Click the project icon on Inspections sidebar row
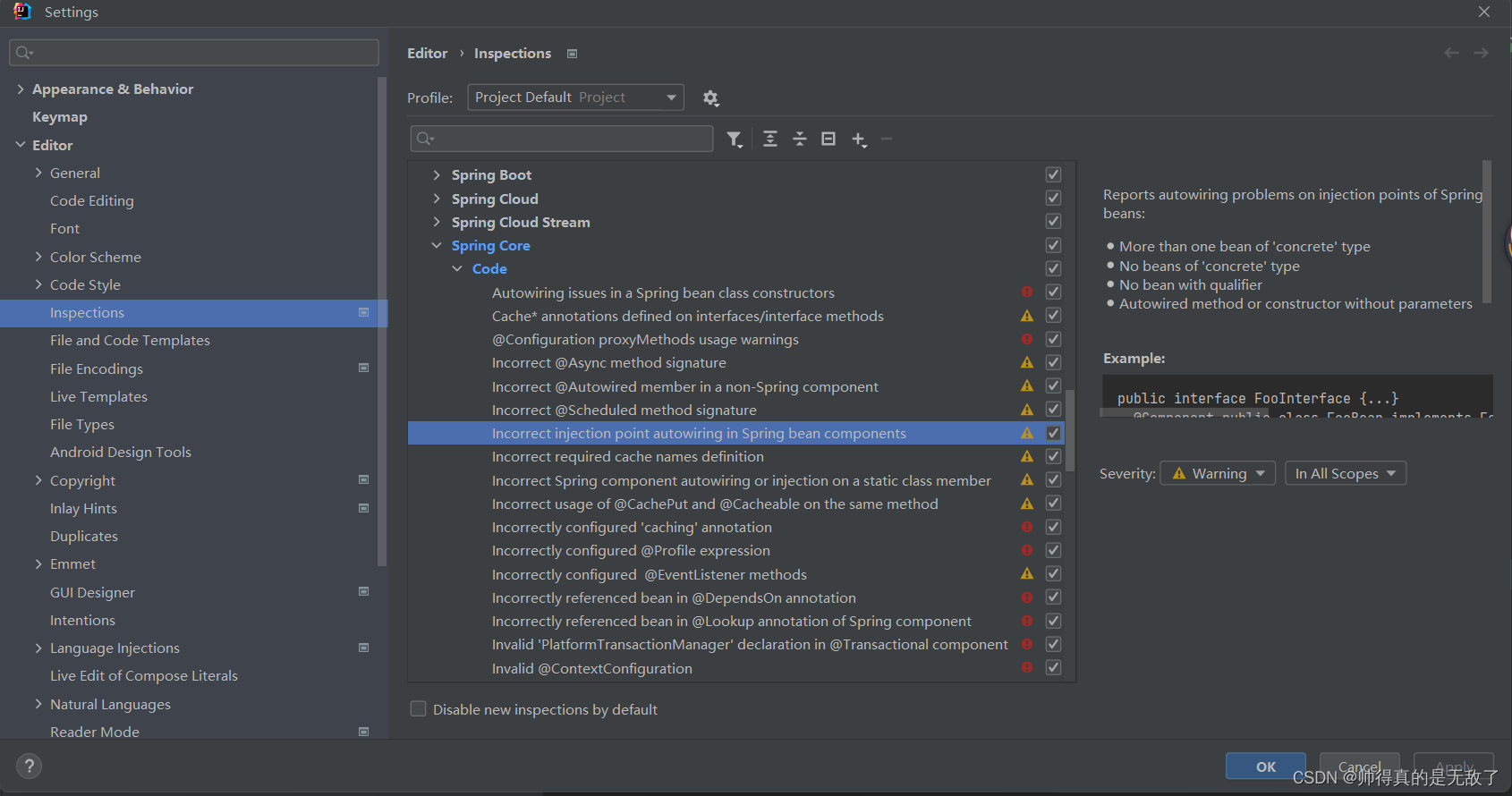This screenshot has width=1512, height=796. 363,312
